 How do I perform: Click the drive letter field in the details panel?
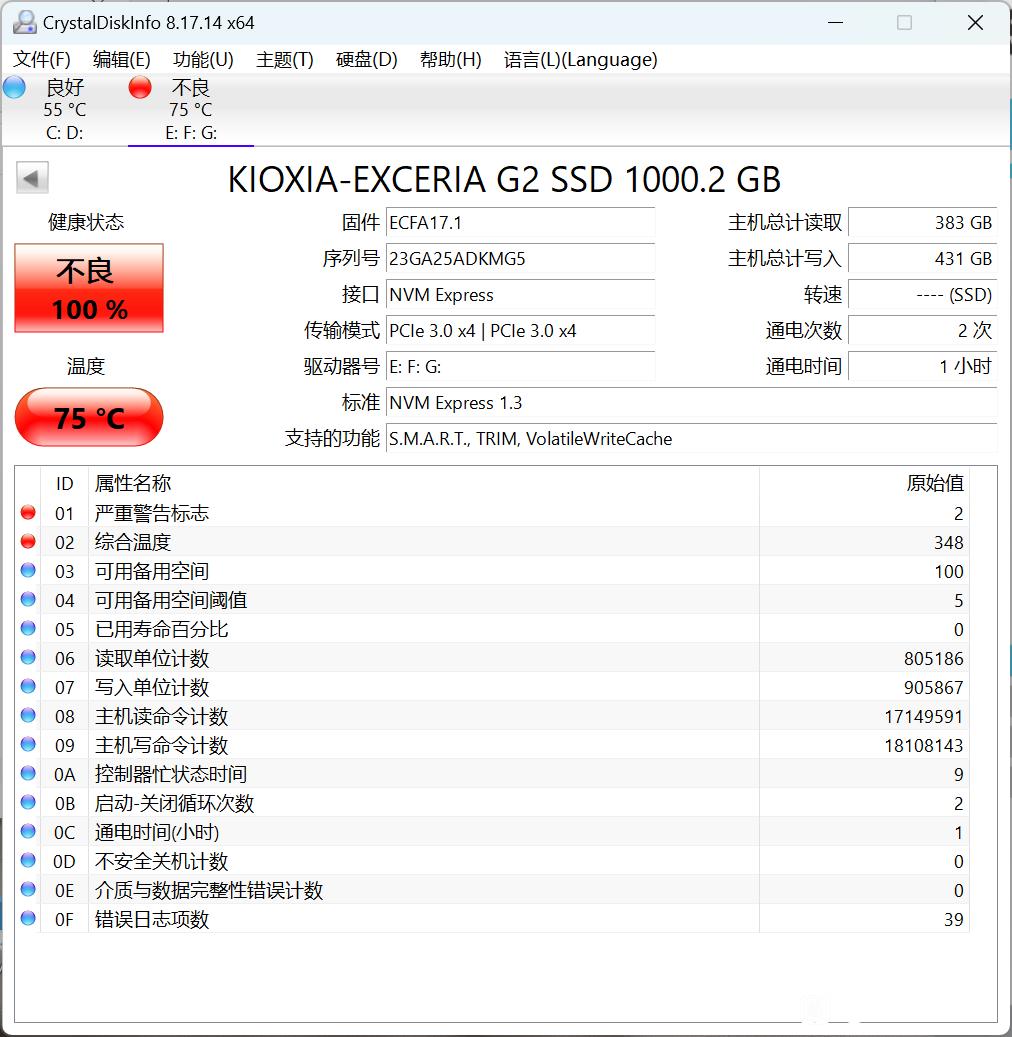pyautogui.click(x=520, y=366)
